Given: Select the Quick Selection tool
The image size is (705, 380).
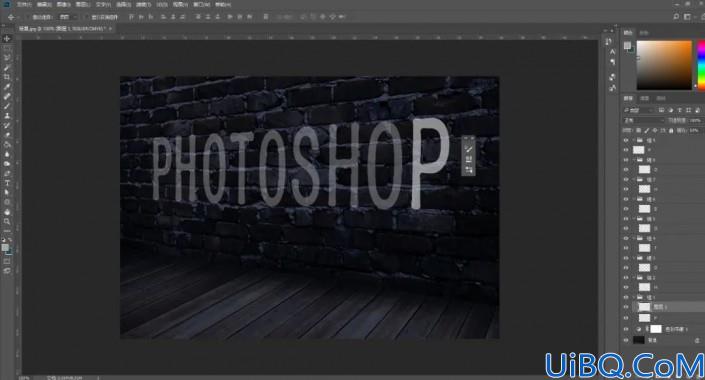Looking at the screenshot, I should click(x=7, y=67).
